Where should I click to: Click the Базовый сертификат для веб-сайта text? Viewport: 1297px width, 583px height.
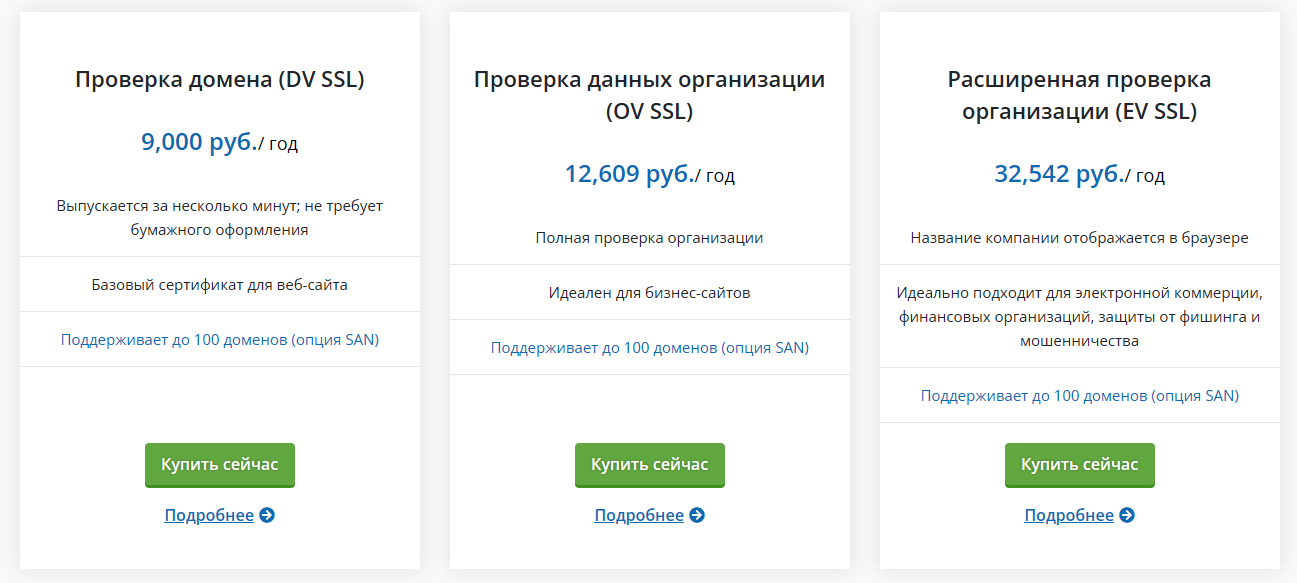[220, 285]
